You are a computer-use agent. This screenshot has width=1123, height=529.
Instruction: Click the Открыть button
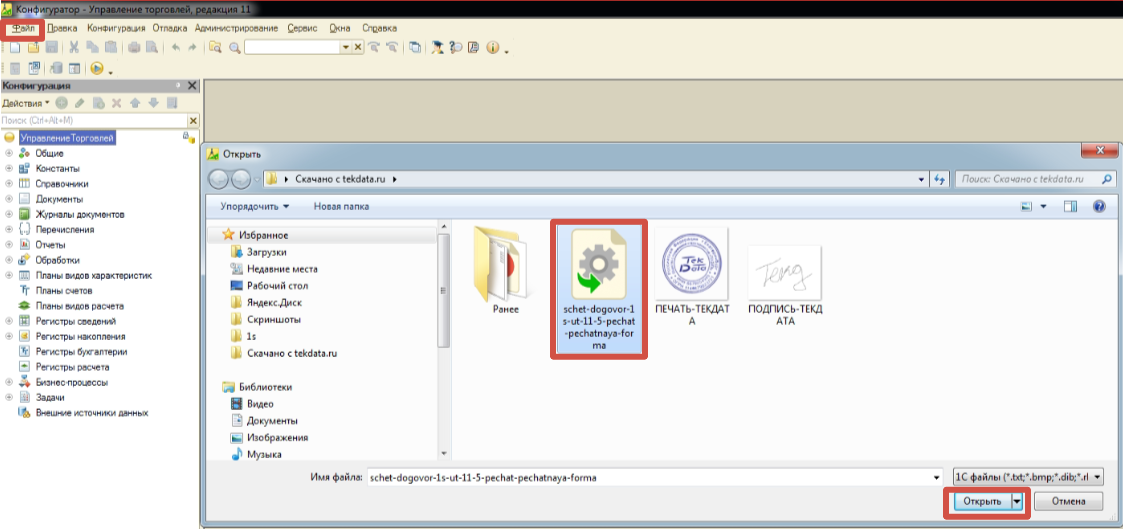(982, 502)
